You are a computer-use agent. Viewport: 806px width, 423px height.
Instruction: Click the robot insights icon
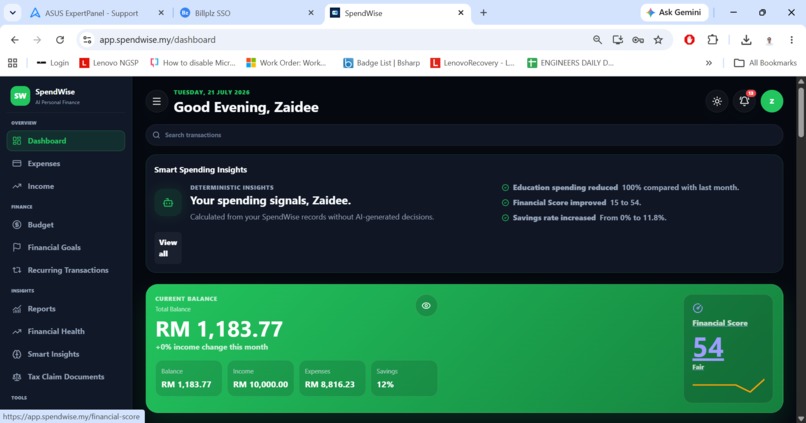(x=168, y=203)
